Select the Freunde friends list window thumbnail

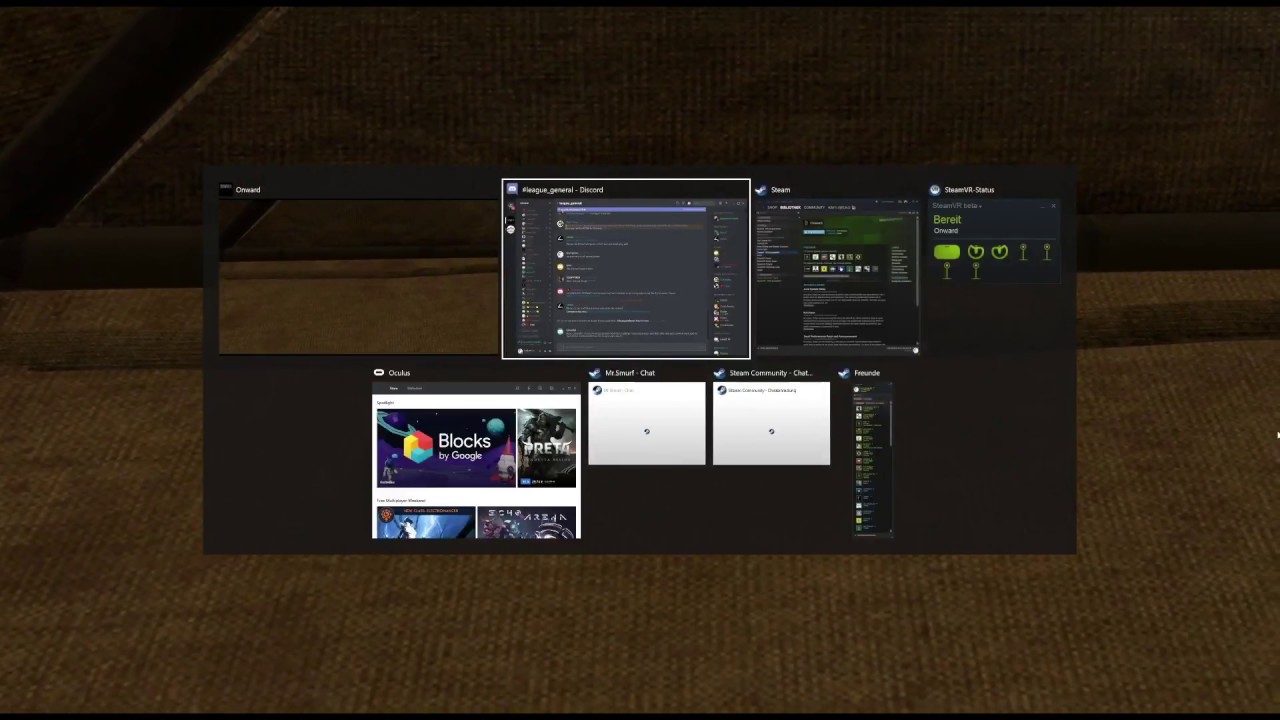point(873,460)
